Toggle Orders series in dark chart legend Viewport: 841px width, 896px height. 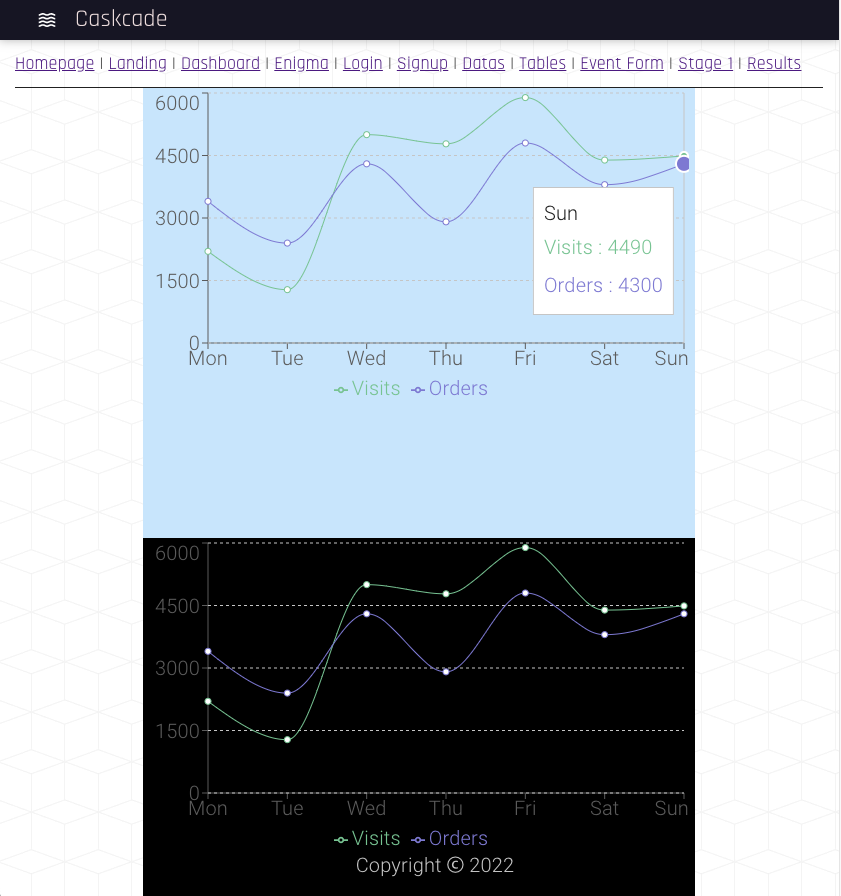tap(449, 838)
